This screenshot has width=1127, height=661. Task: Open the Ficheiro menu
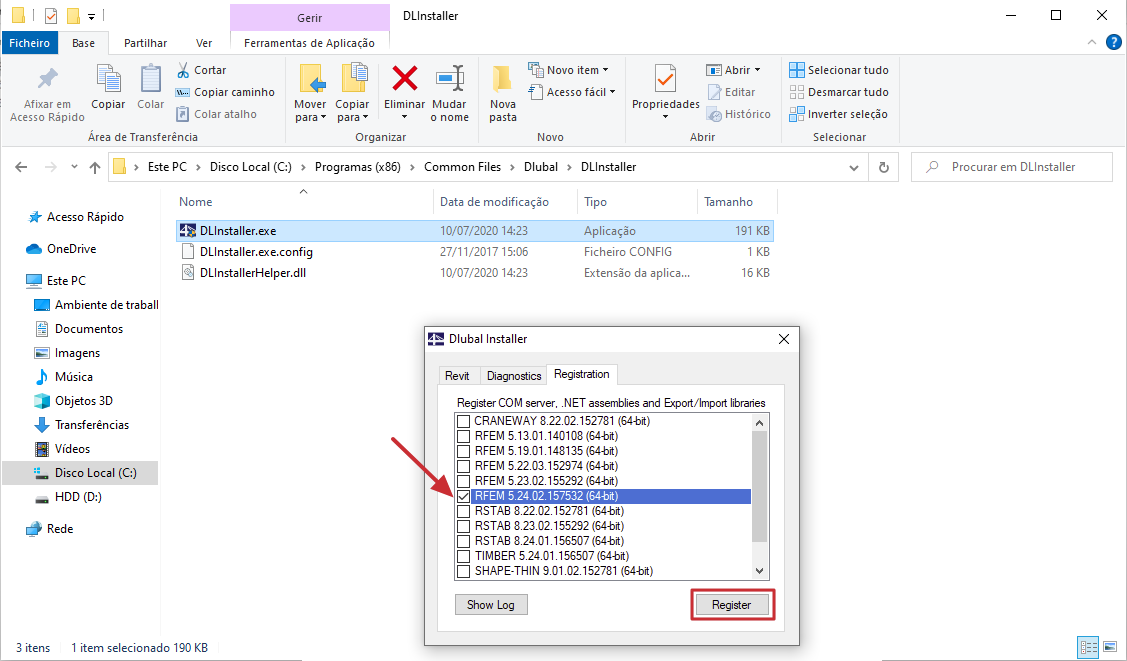coord(29,43)
